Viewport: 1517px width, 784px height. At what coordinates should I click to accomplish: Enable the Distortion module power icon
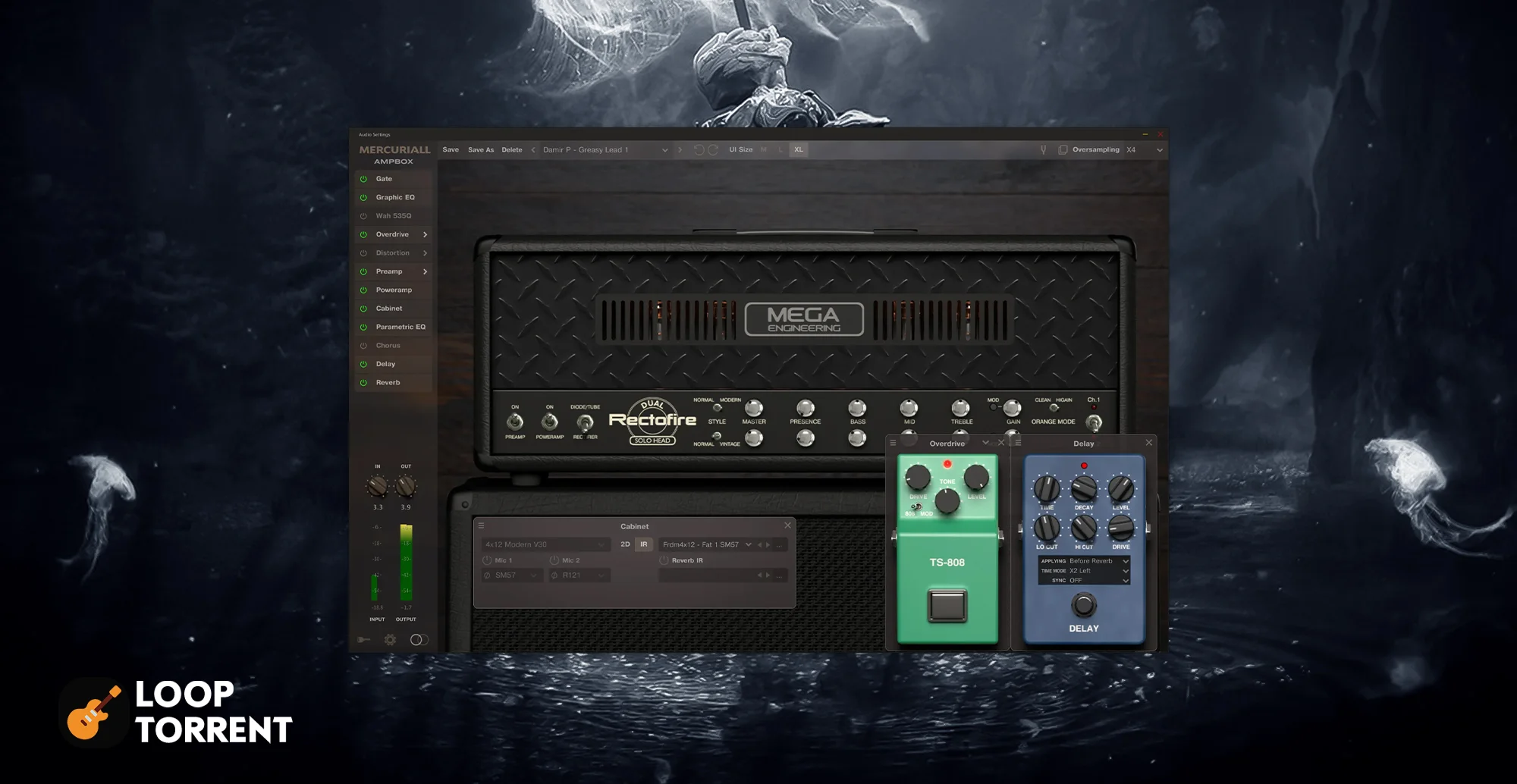point(363,253)
